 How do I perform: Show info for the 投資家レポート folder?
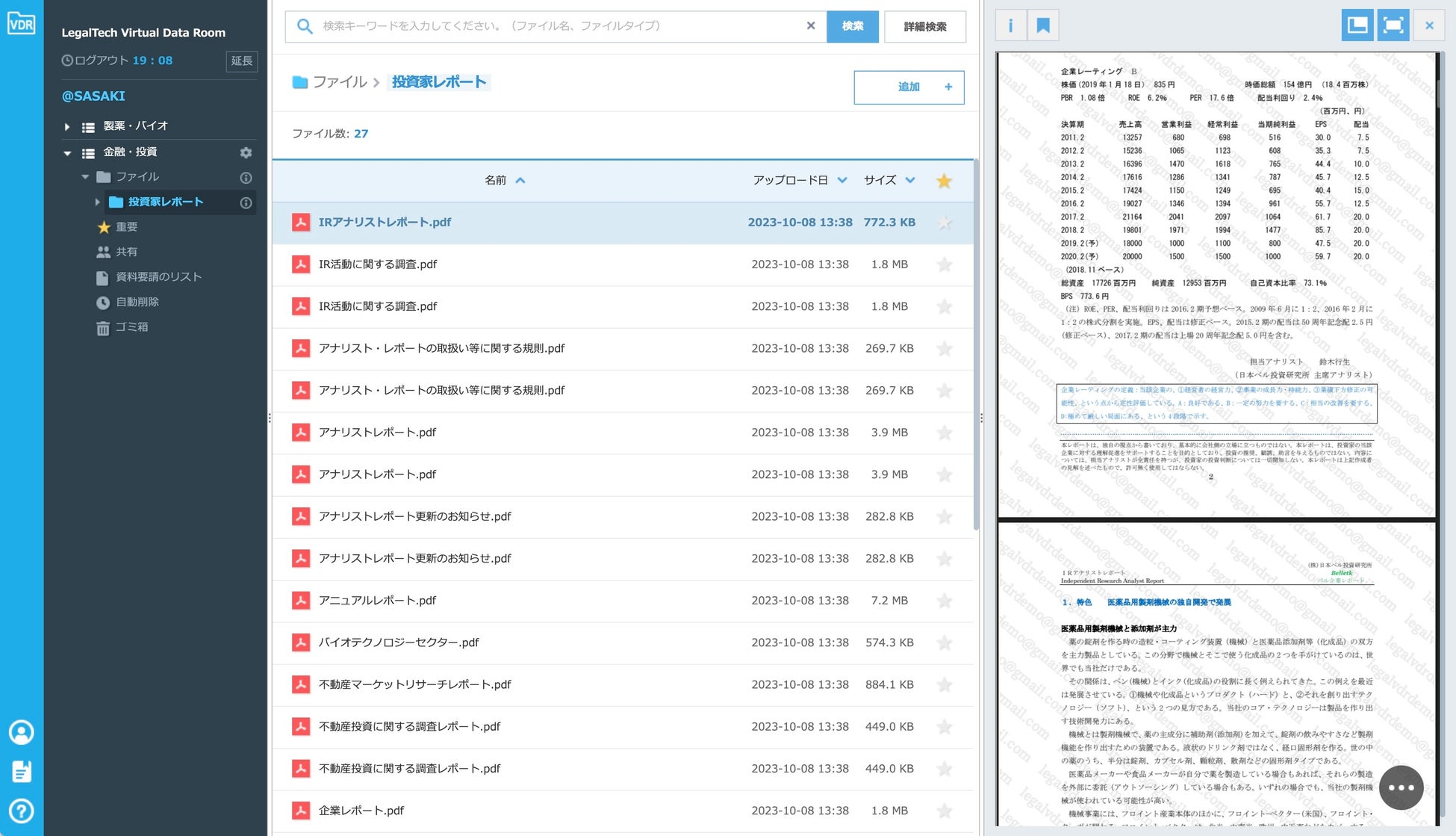point(246,202)
